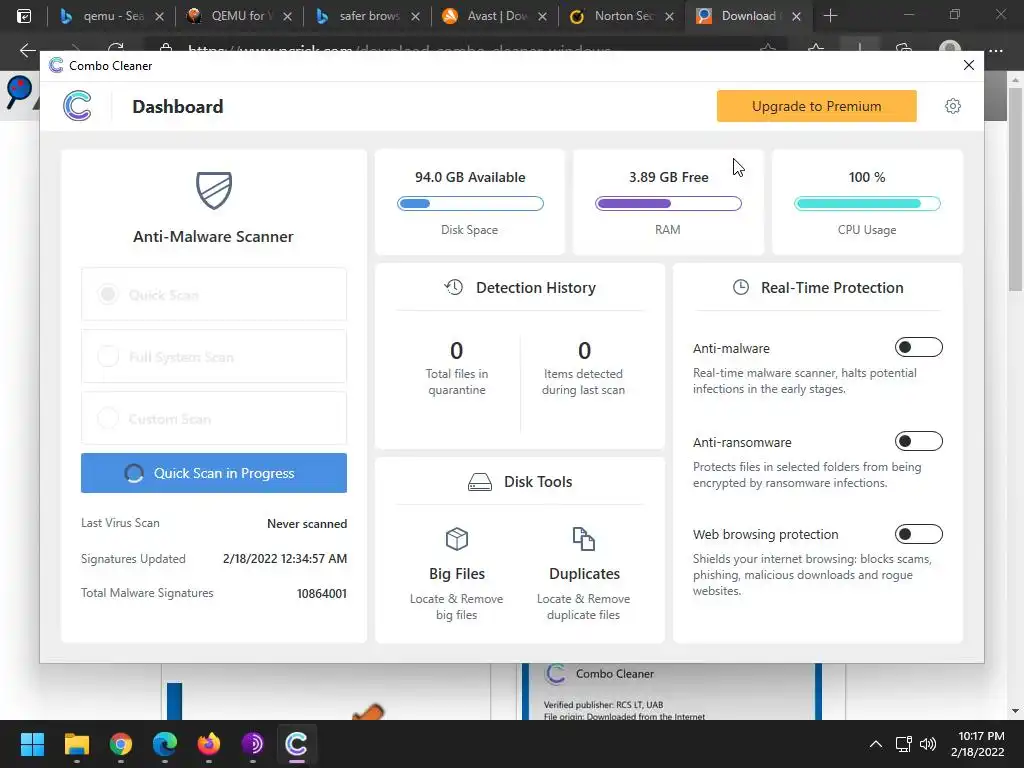Click items detected during last scan count

click(x=584, y=351)
